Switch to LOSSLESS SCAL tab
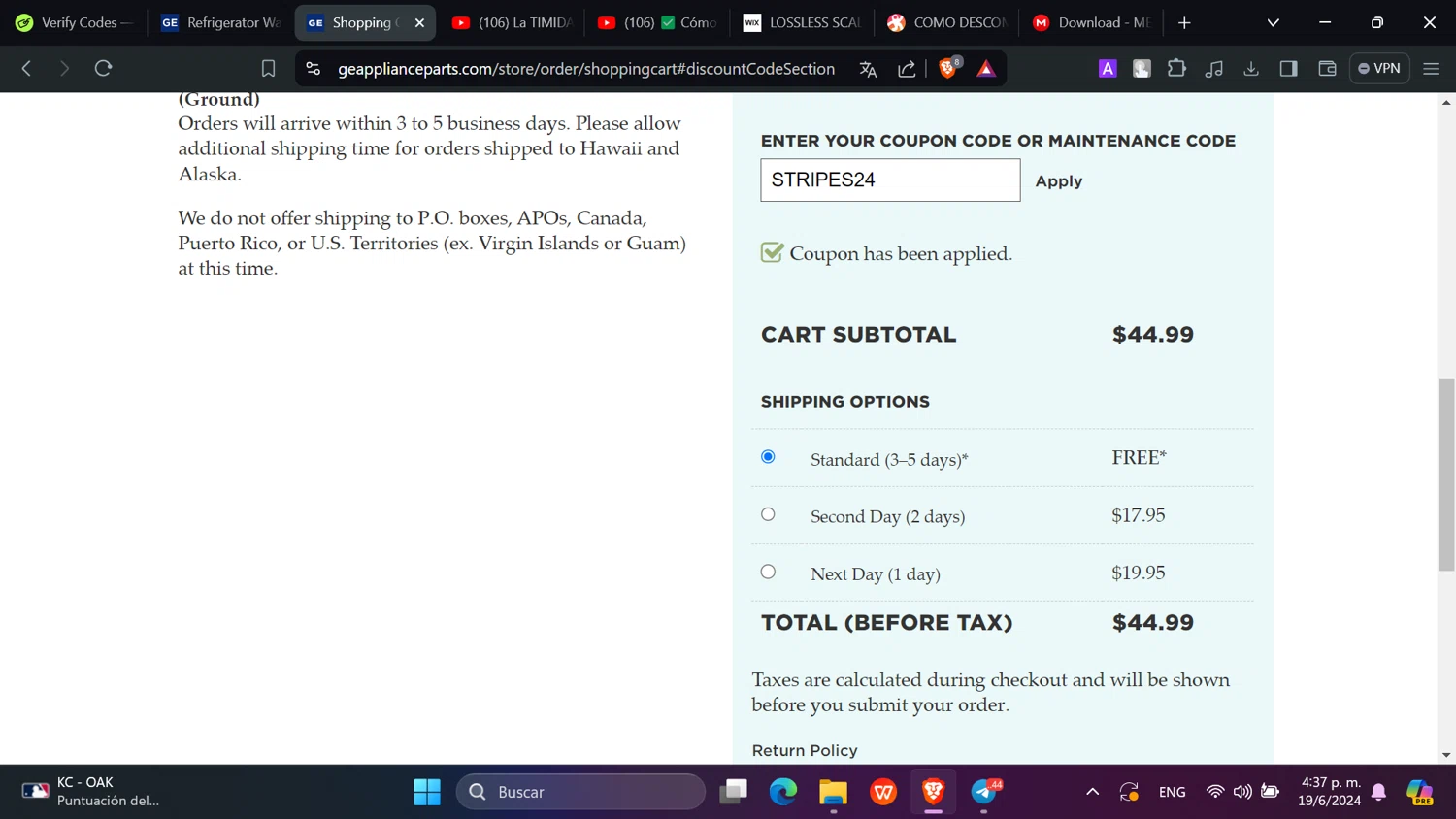 (x=803, y=22)
